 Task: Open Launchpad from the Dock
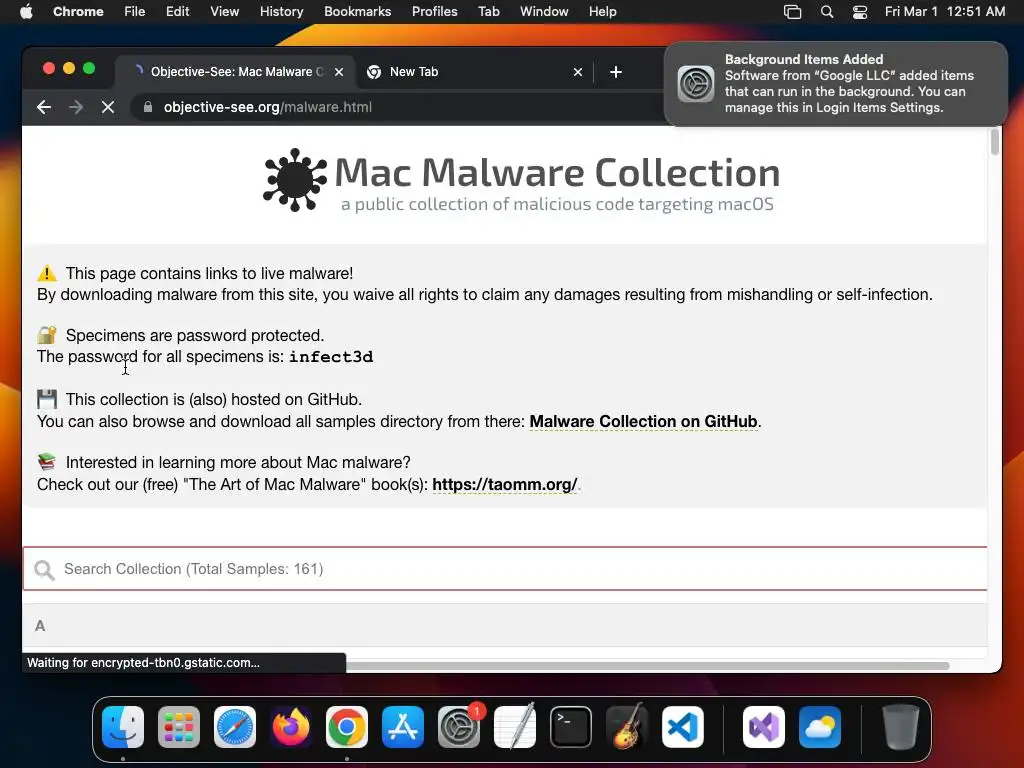(179, 727)
